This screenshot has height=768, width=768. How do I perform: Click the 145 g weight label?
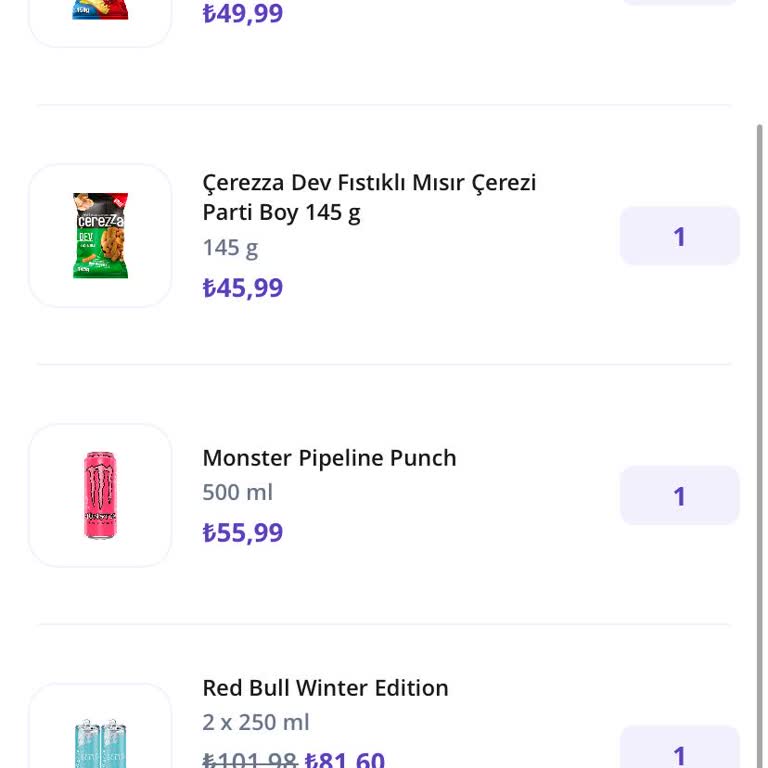point(230,247)
